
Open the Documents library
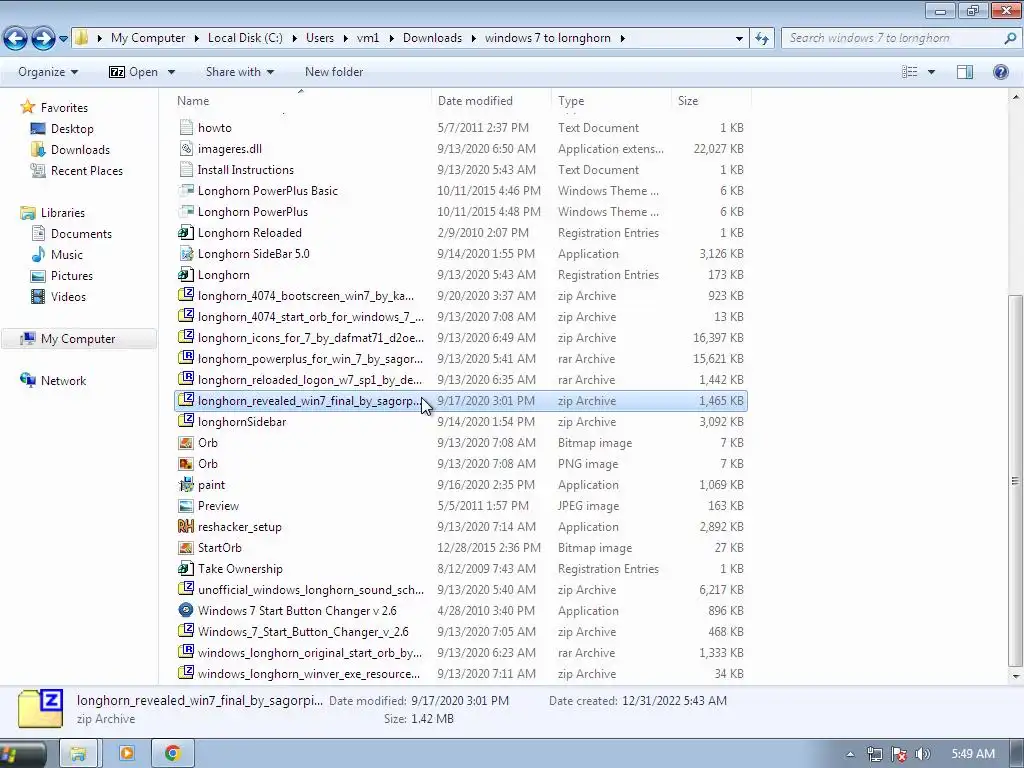click(81, 234)
